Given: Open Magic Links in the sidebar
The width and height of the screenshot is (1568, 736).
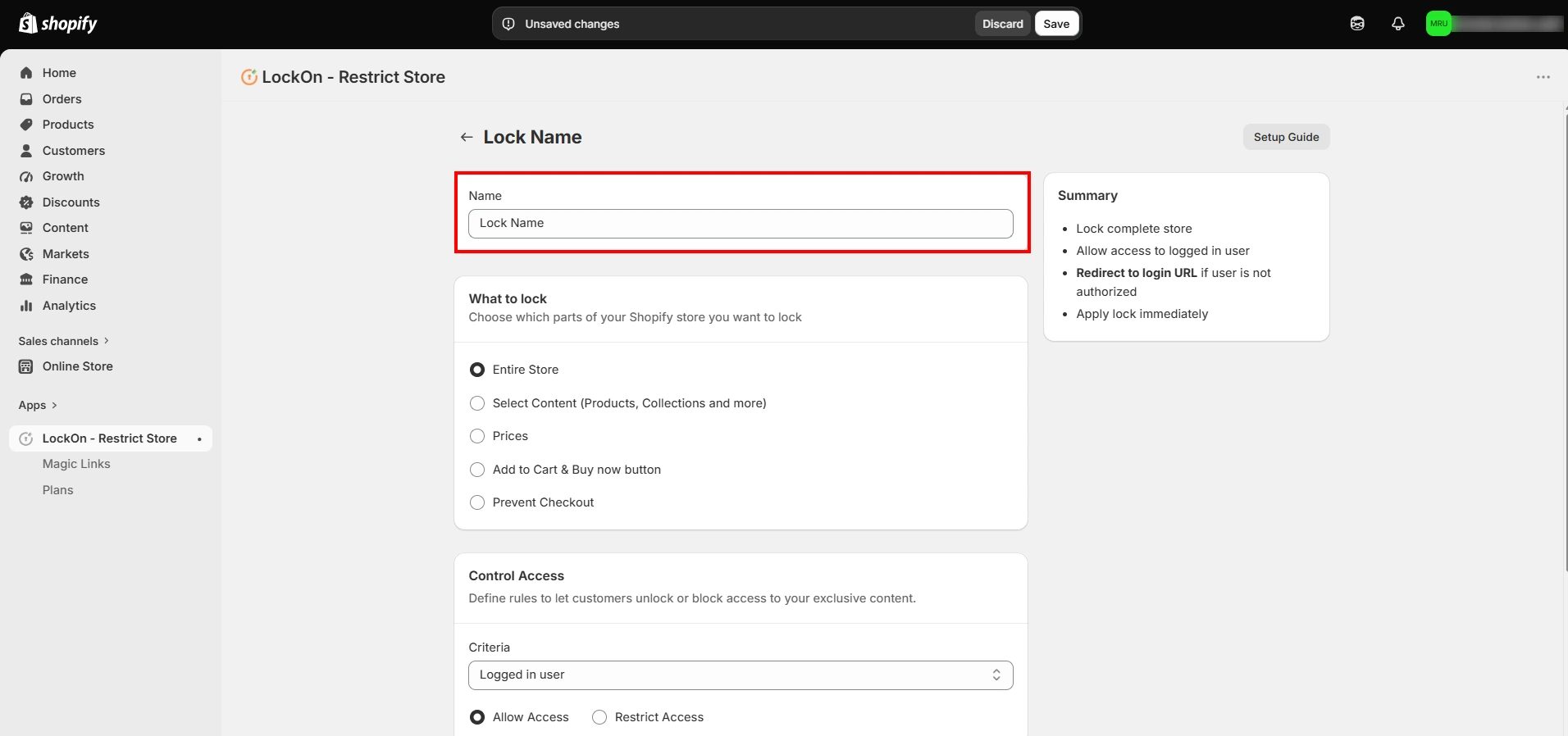Looking at the screenshot, I should [76, 464].
